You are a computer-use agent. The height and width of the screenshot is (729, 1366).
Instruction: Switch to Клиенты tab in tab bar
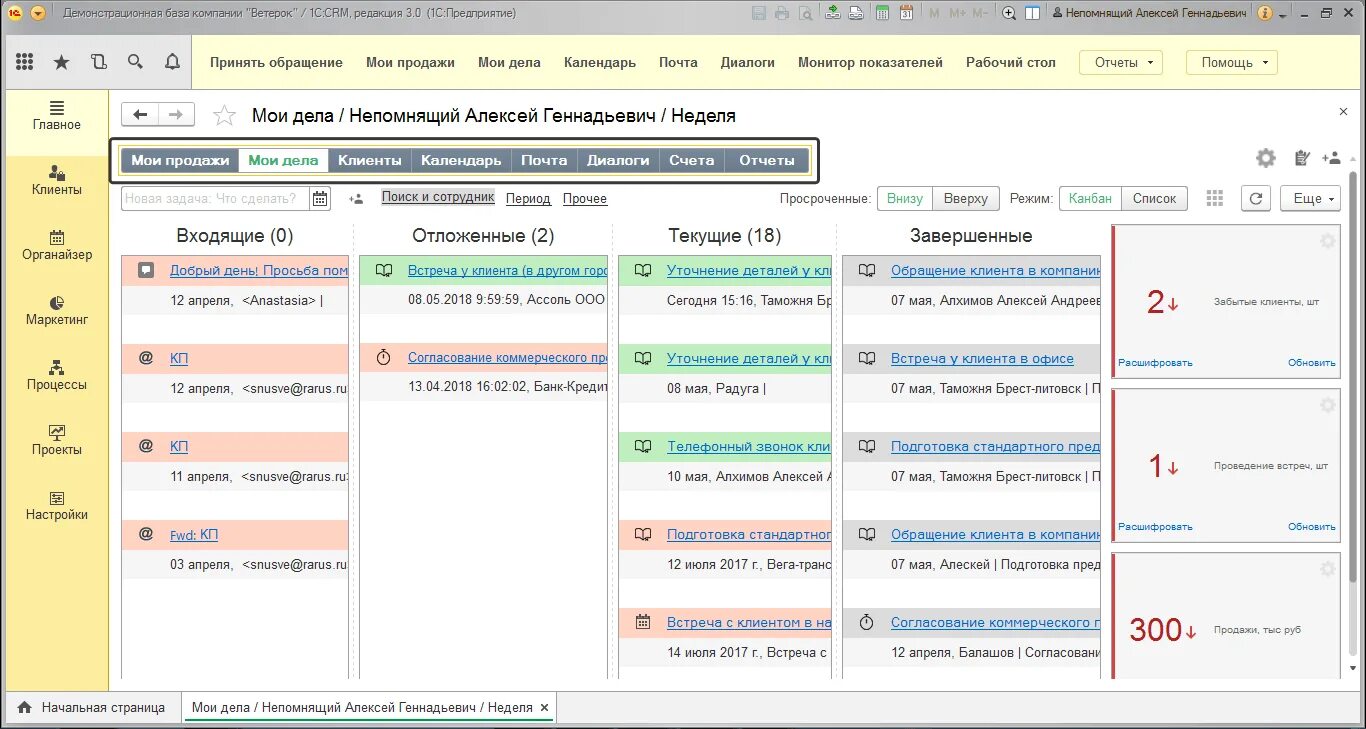(370, 160)
